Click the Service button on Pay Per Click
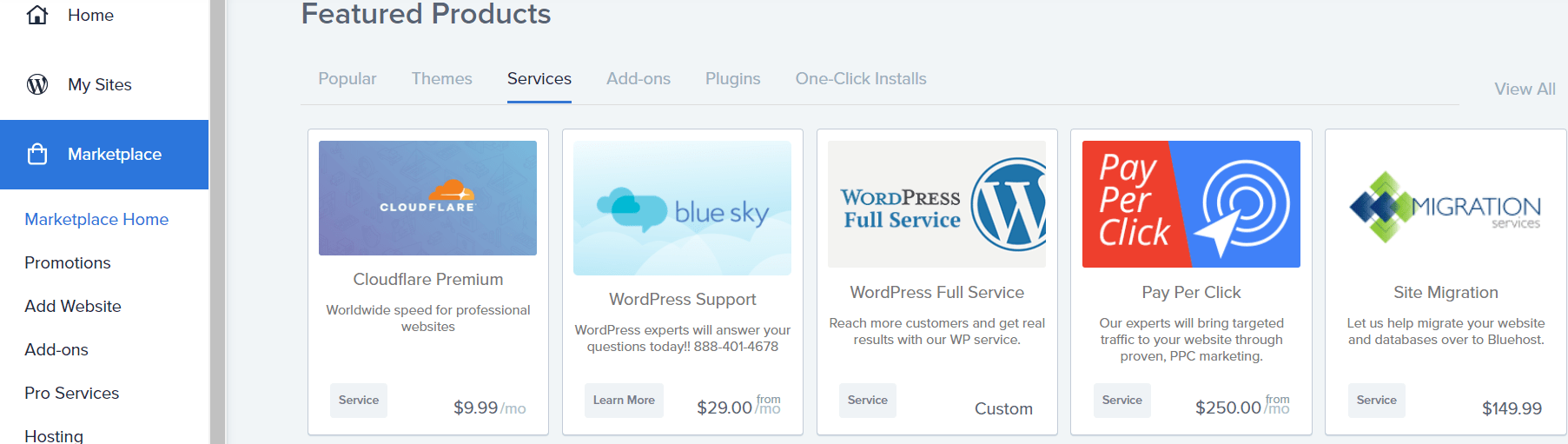Viewport: 1568px width, 444px height. tap(1122, 401)
